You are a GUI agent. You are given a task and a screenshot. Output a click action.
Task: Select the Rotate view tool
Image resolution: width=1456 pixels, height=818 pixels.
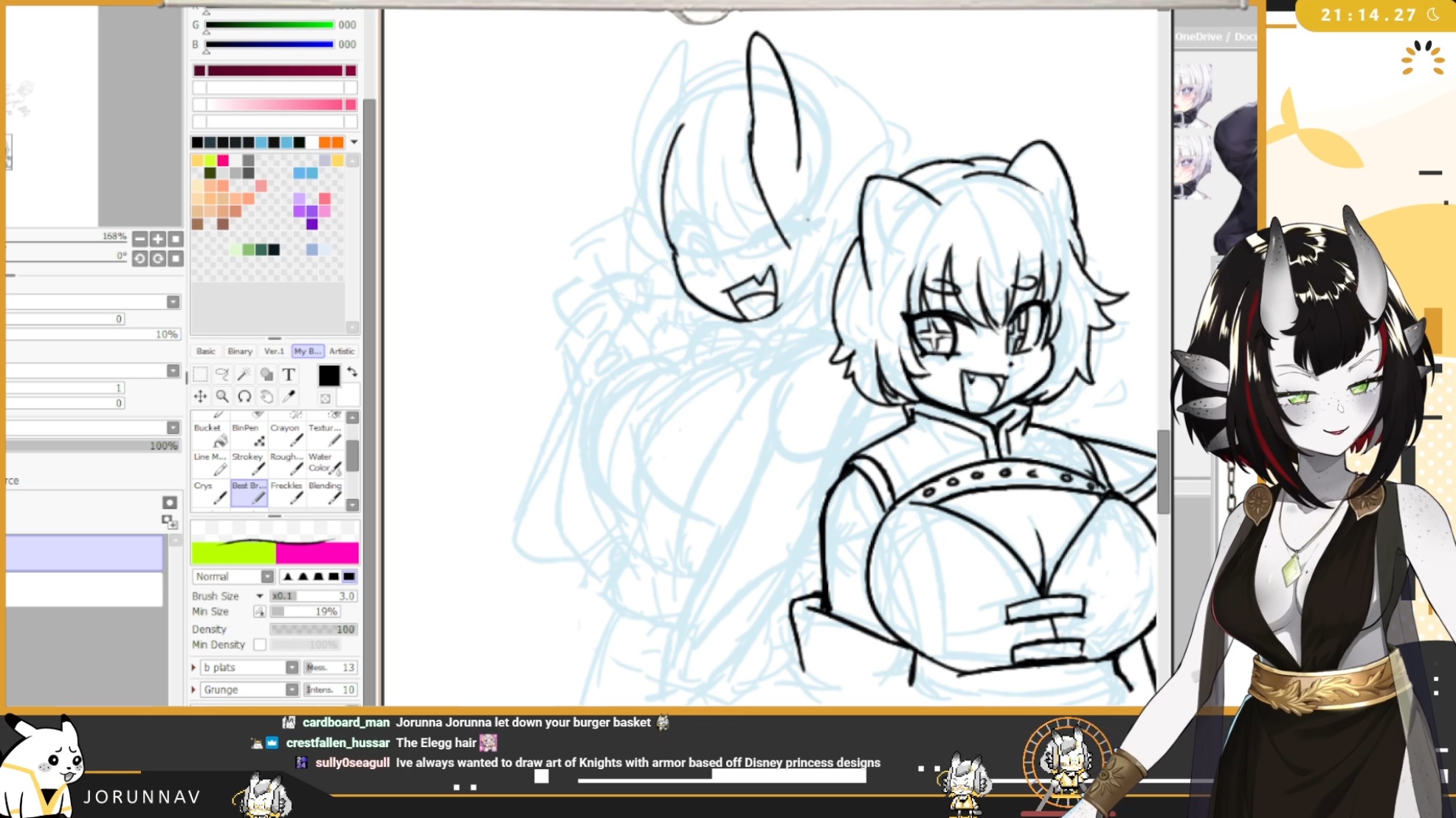coord(244,396)
